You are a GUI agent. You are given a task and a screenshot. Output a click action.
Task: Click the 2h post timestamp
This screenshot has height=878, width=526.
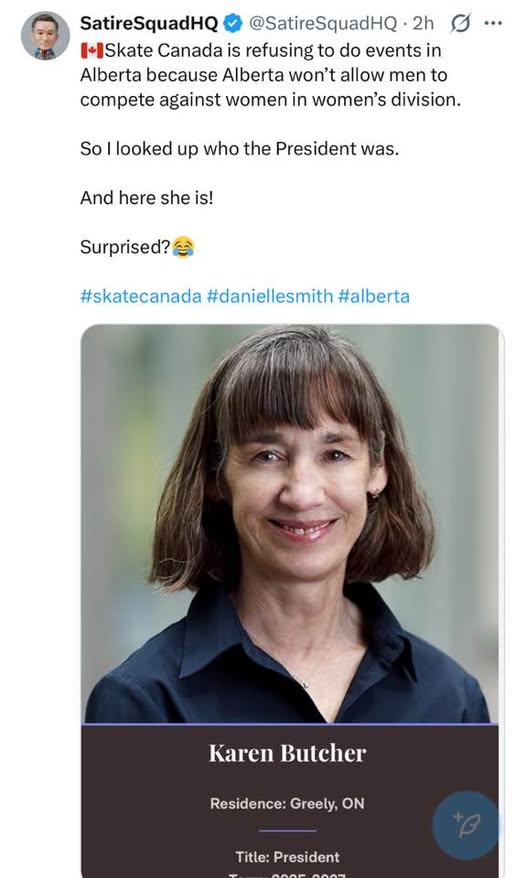(x=423, y=23)
